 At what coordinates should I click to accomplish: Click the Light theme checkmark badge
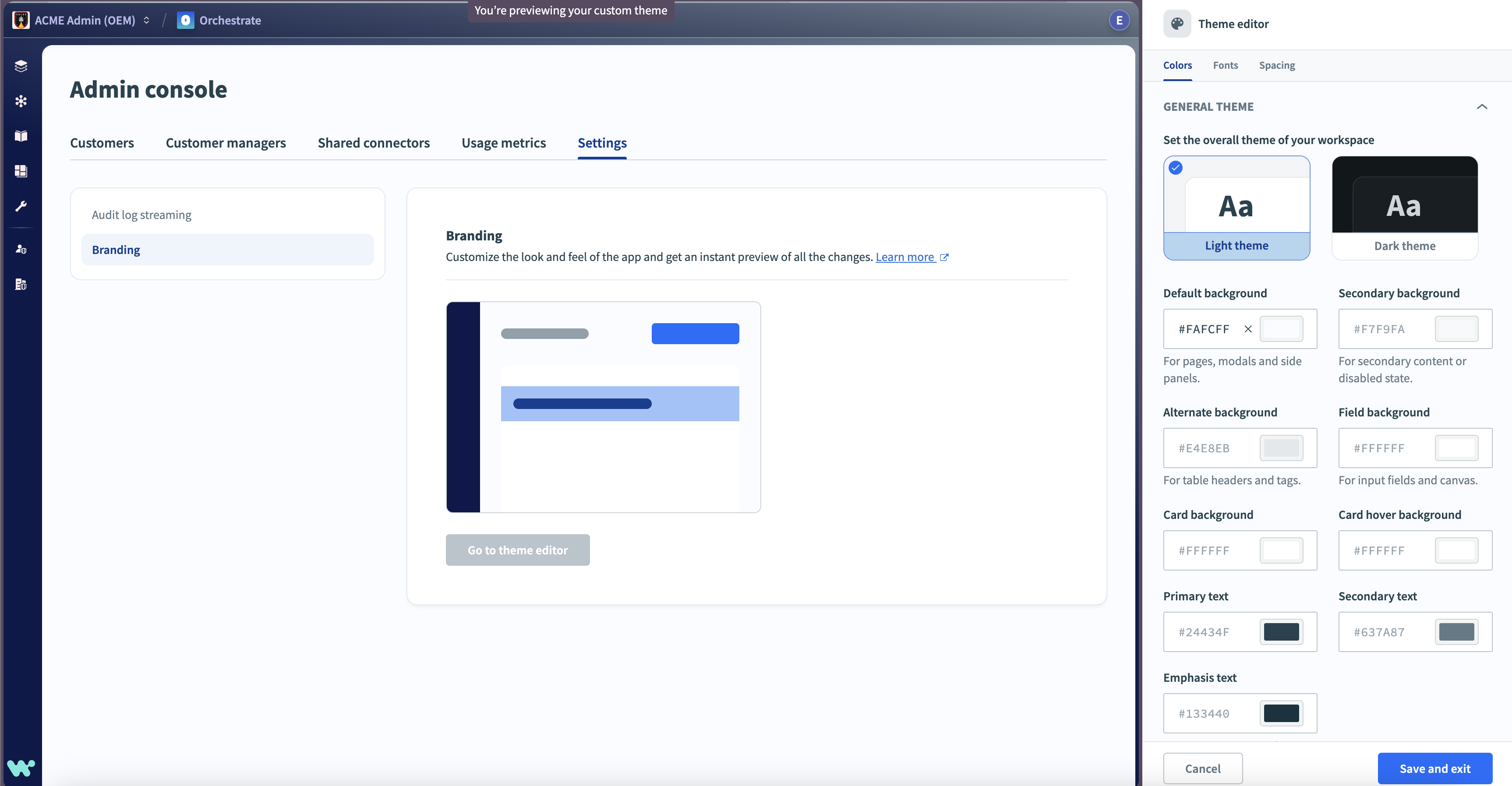tap(1175, 168)
